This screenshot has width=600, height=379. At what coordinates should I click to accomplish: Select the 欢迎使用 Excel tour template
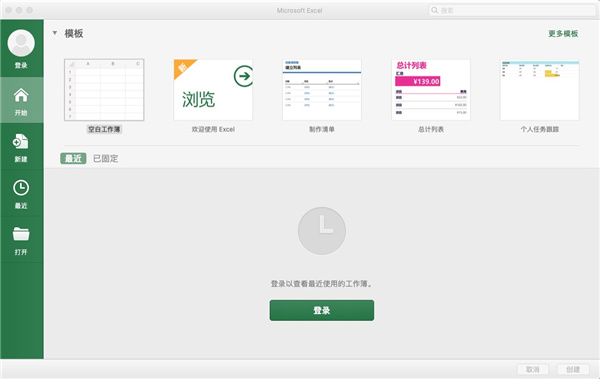(x=213, y=90)
